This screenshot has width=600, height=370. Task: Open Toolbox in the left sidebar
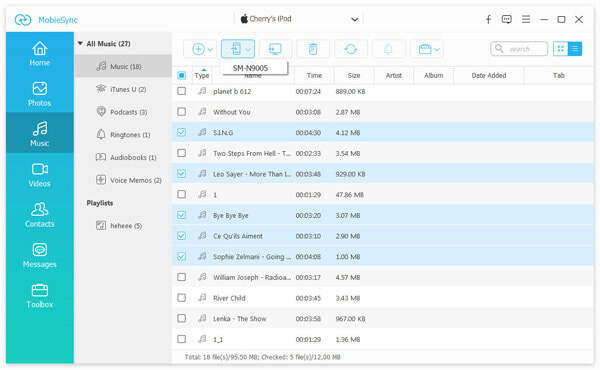40,296
